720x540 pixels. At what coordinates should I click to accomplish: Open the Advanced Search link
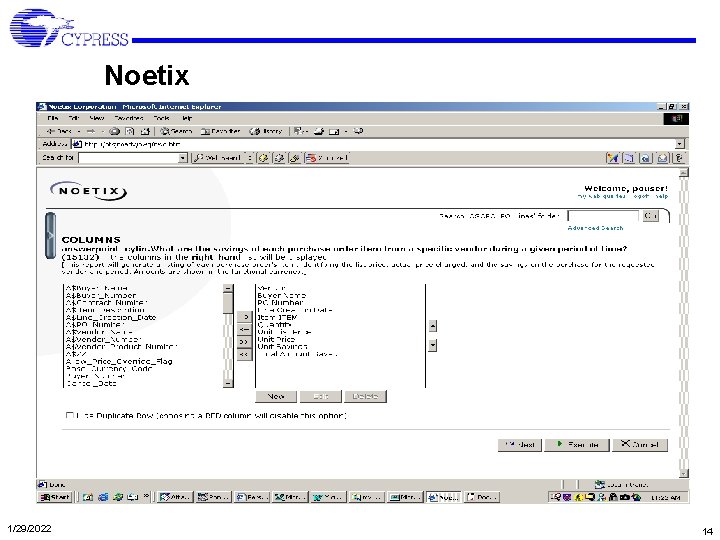click(x=595, y=228)
